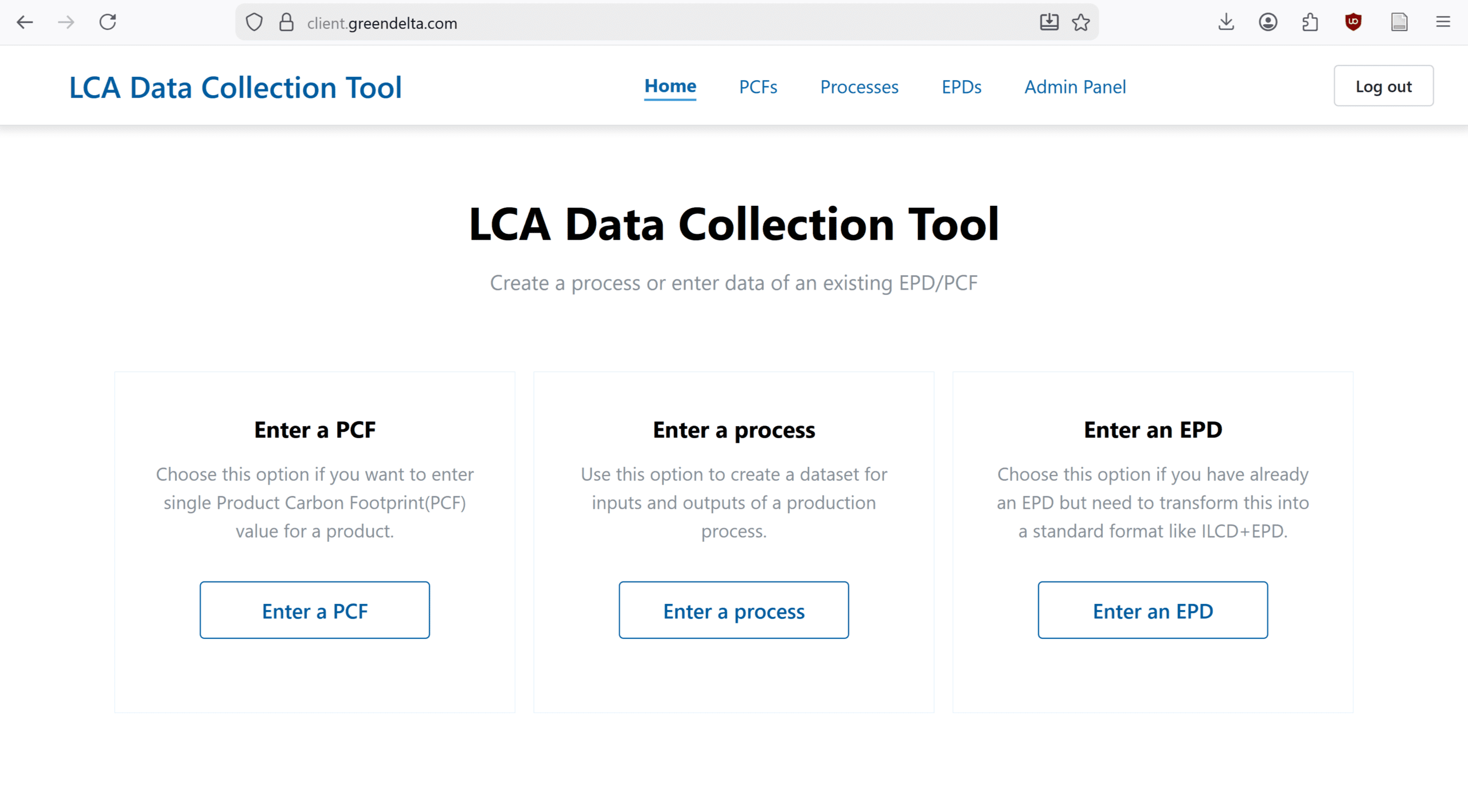Click the site security padlock icon

pos(286,22)
